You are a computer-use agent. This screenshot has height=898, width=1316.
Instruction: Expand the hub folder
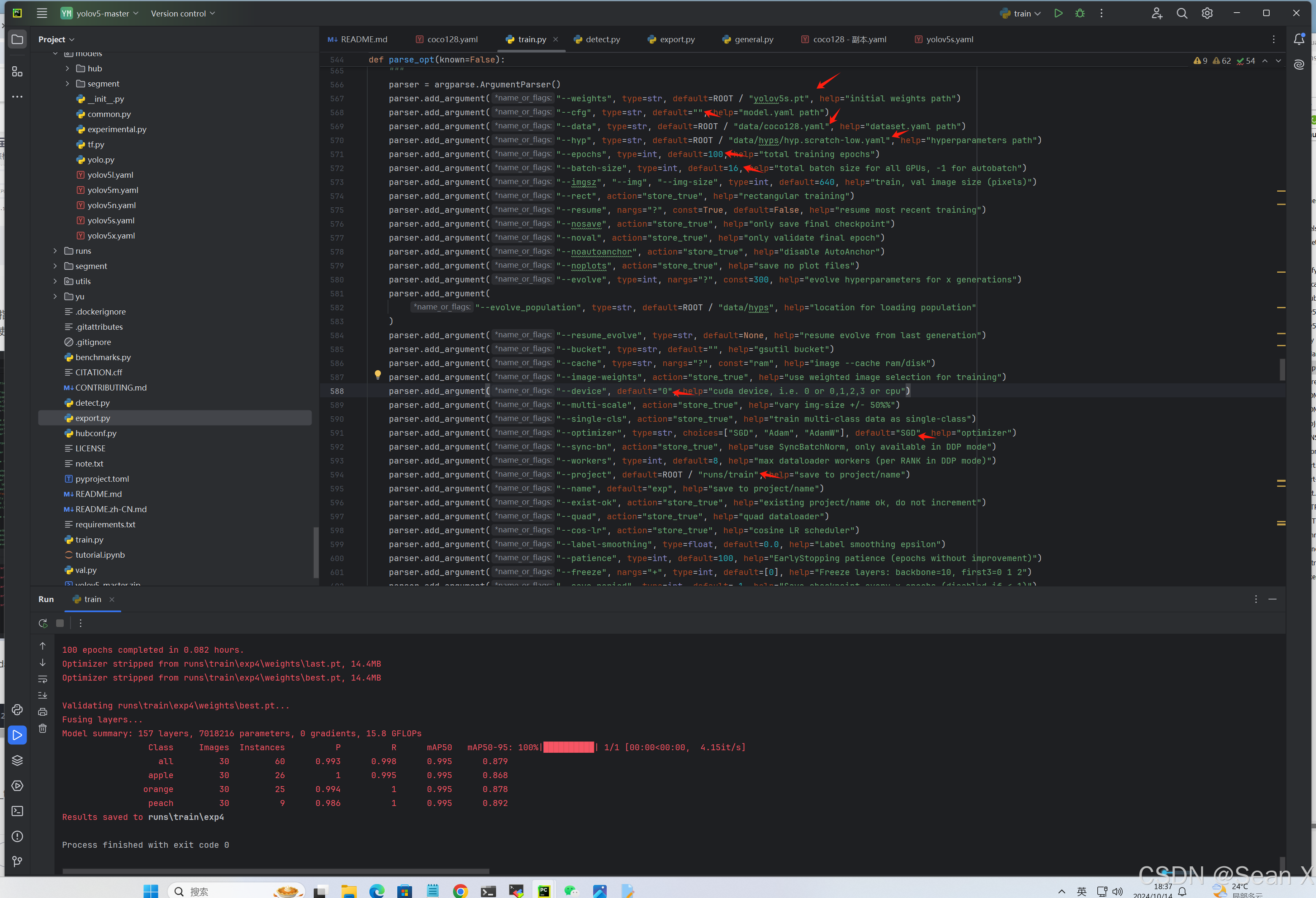68,68
